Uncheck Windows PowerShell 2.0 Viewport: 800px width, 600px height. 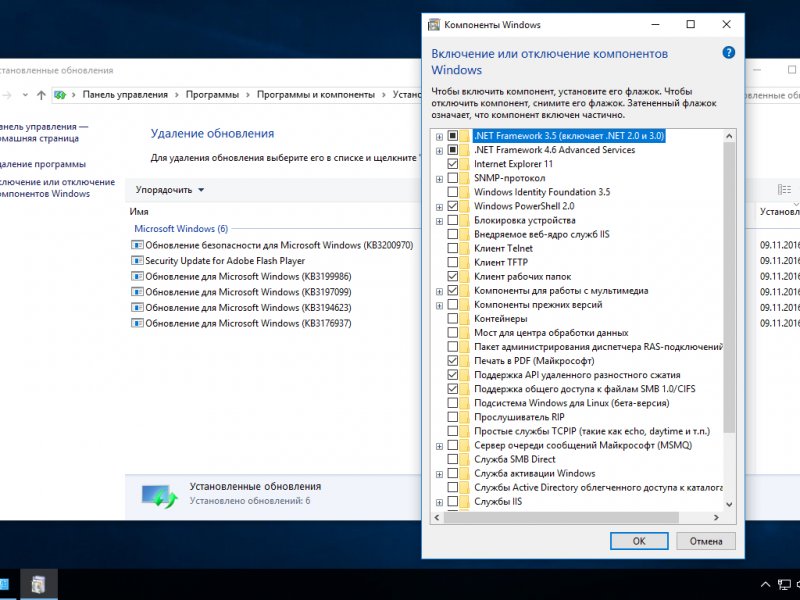(x=453, y=206)
